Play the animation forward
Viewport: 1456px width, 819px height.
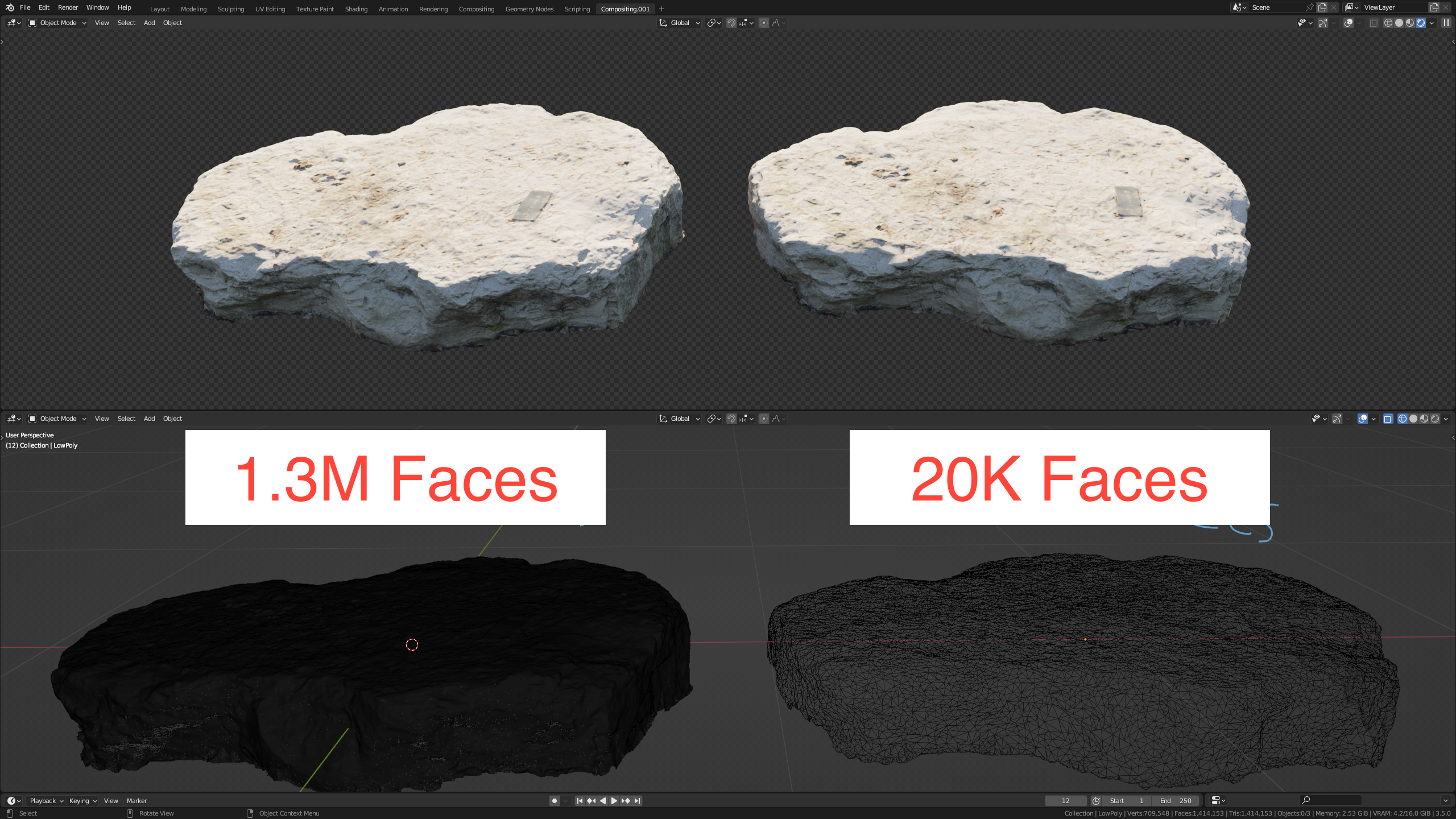point(614,801)
